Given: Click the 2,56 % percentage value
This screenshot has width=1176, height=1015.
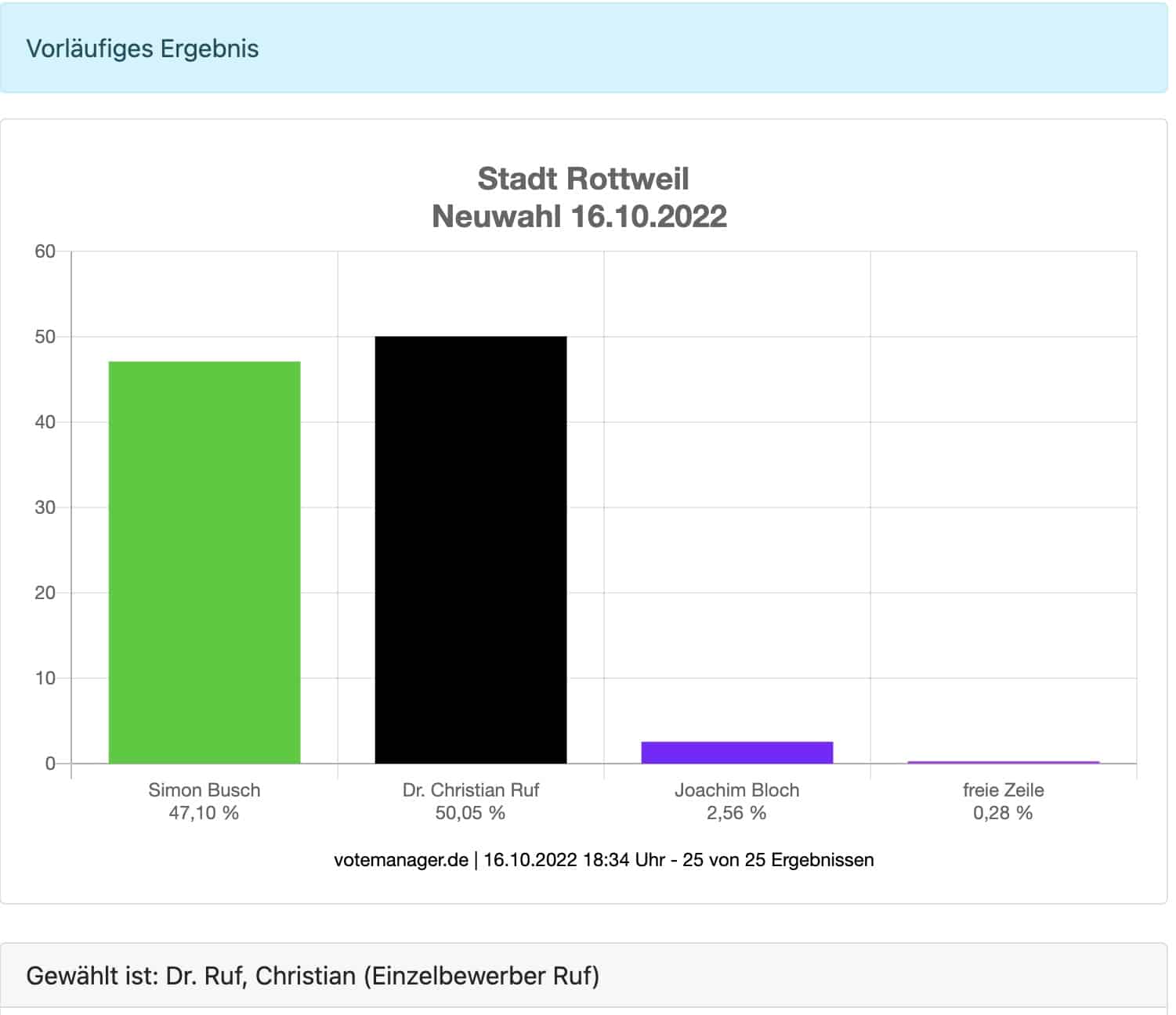Looking at the screenshot, I should 736,813.
